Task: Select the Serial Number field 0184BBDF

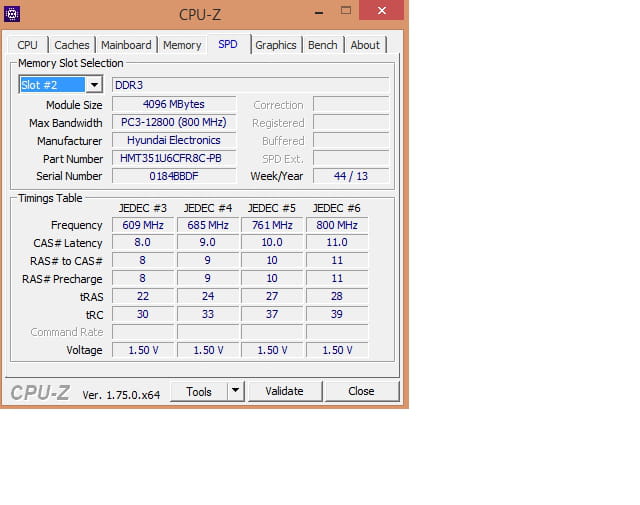Action: pos(174,176)
